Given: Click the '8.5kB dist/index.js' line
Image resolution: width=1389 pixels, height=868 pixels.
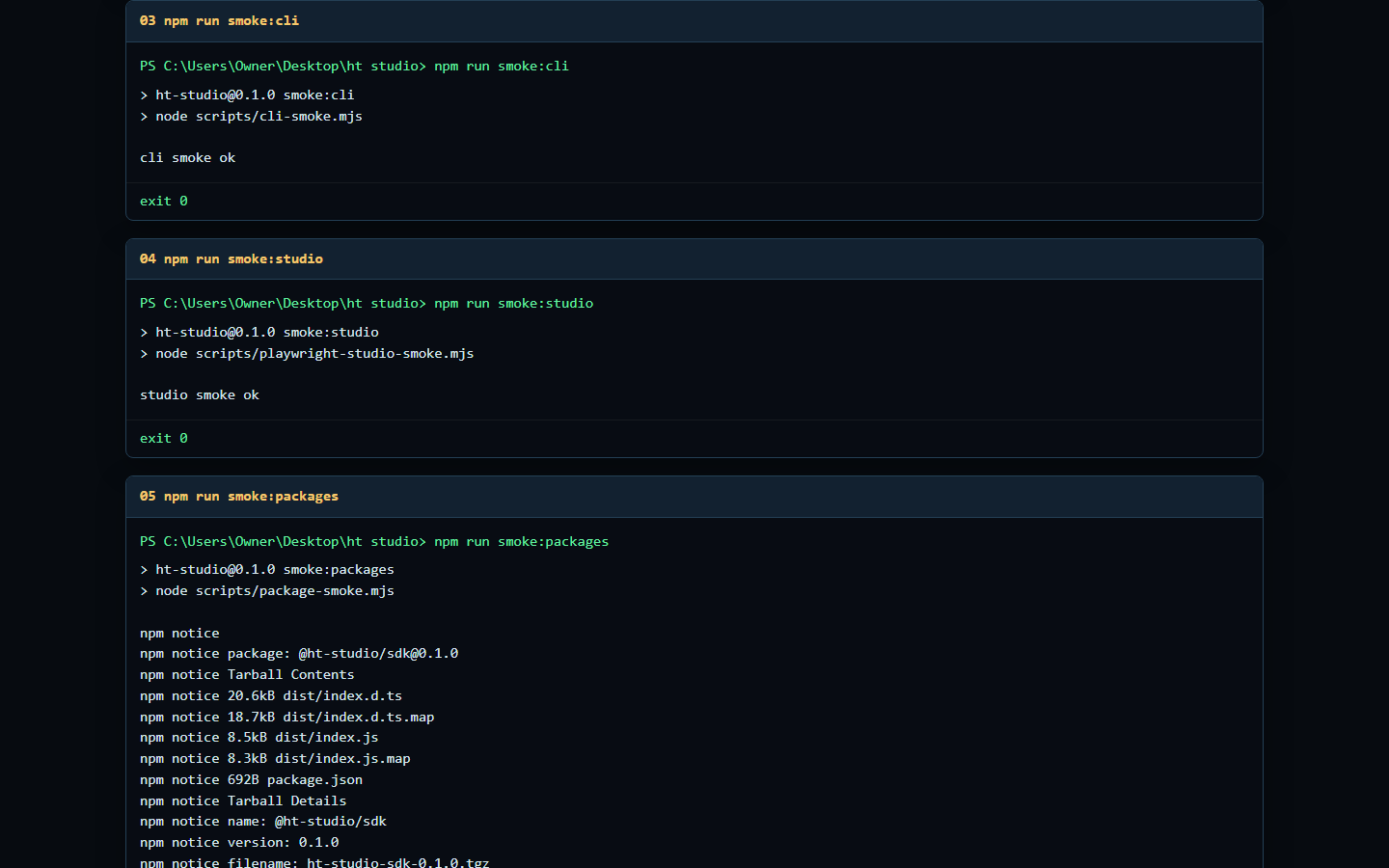Looking at the screenshot, I should (259, 737).
